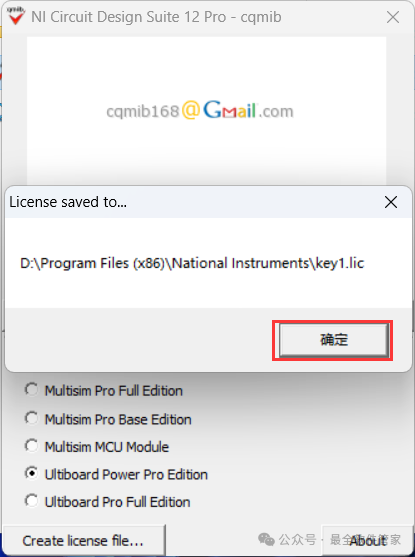Viewport: 415px width, 557px height.
Task: Click the NI Circuit Design Suite title text
Action: [156, 17]
